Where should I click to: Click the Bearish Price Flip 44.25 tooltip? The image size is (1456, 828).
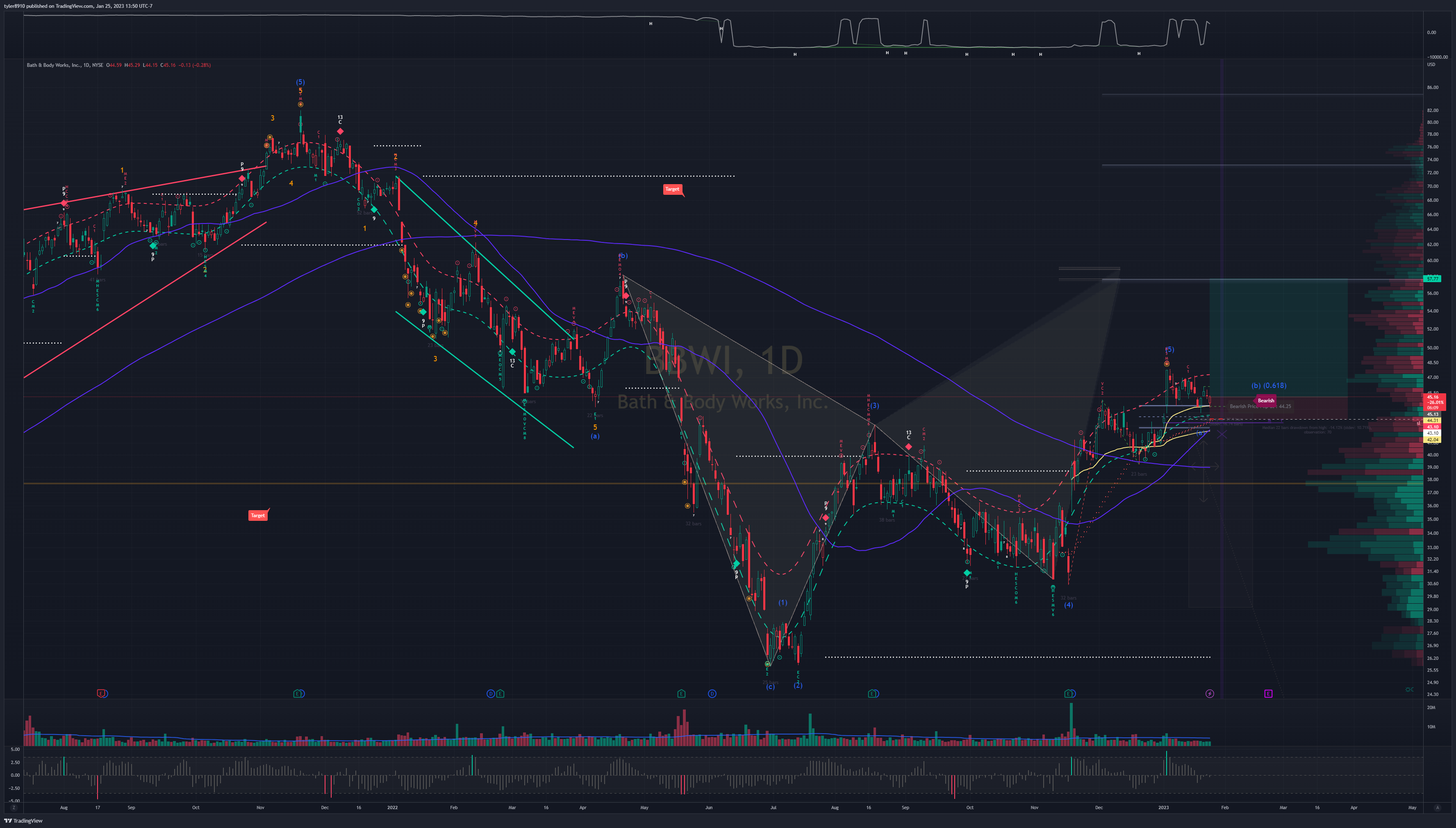click(1260, 406)
